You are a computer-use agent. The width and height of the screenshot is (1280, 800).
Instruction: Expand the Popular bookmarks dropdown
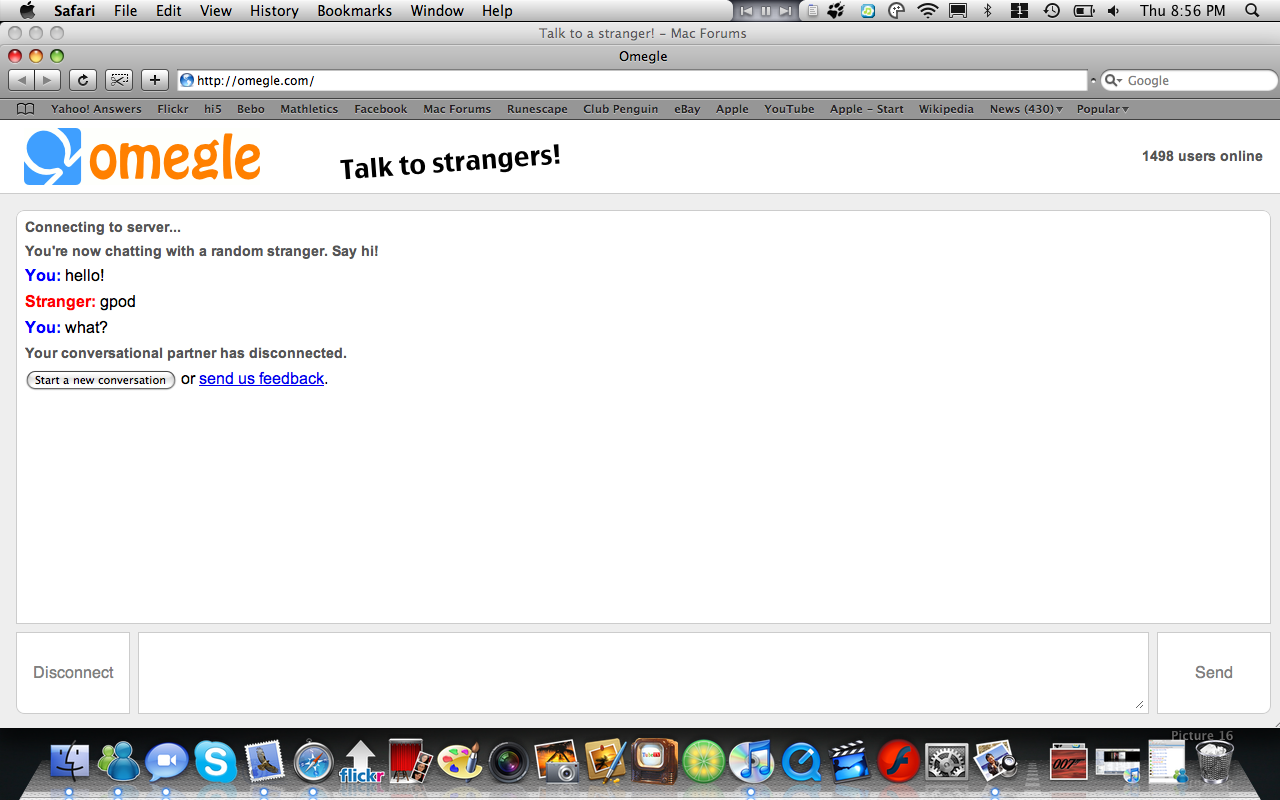click(x=1103, y=109)
